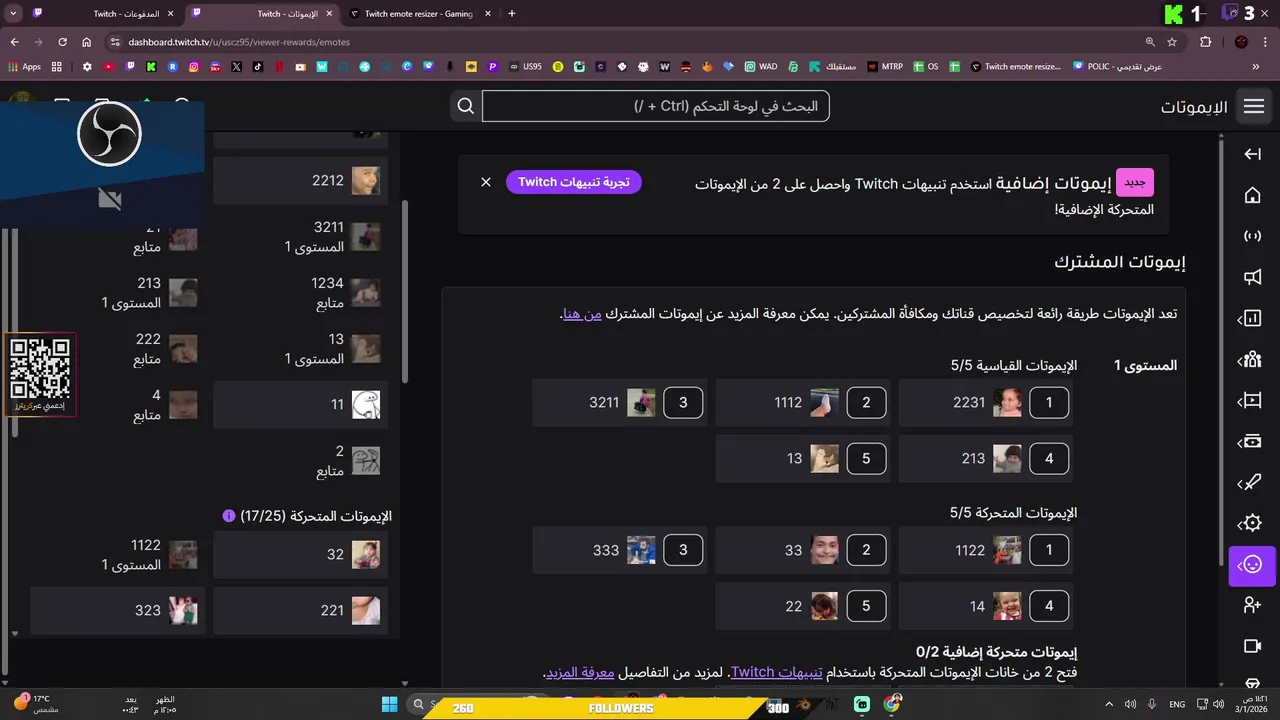Select standard emote slot 5 named 13
The height and width of the screenshot is (720, 1280).
point(803,459)
